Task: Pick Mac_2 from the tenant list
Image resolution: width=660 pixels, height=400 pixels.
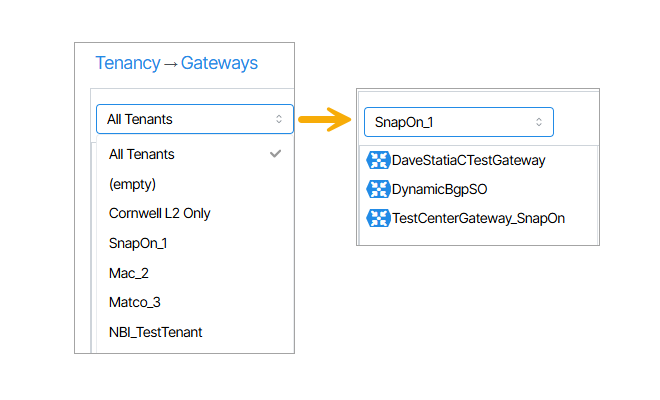Action: tap(129, 272)
